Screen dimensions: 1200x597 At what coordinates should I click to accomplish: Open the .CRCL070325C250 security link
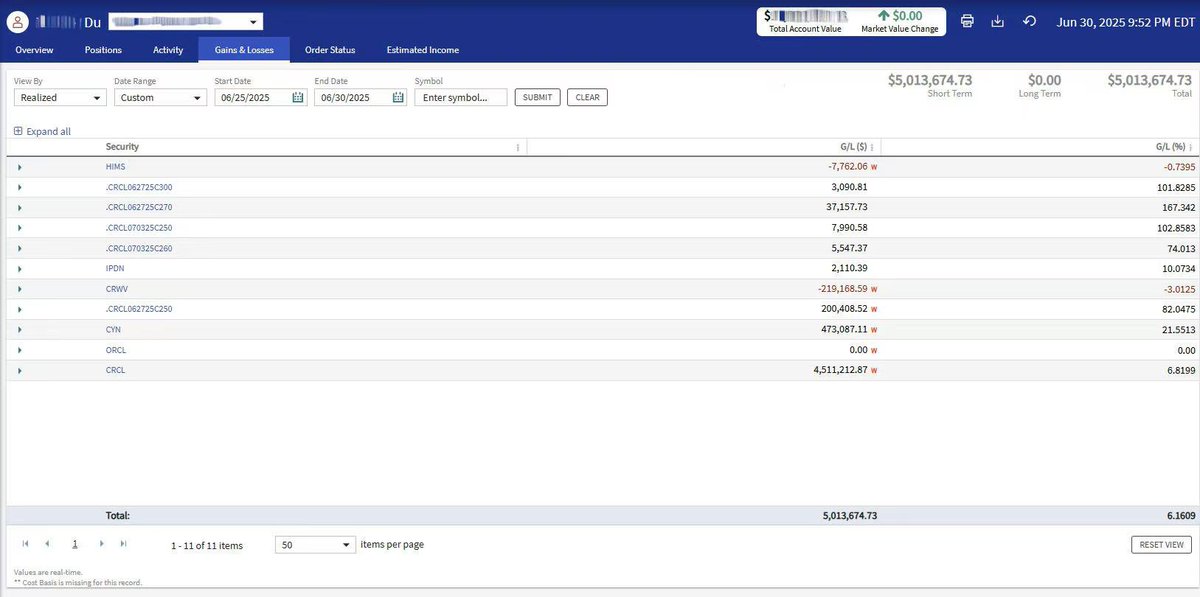tap(139, 228)
